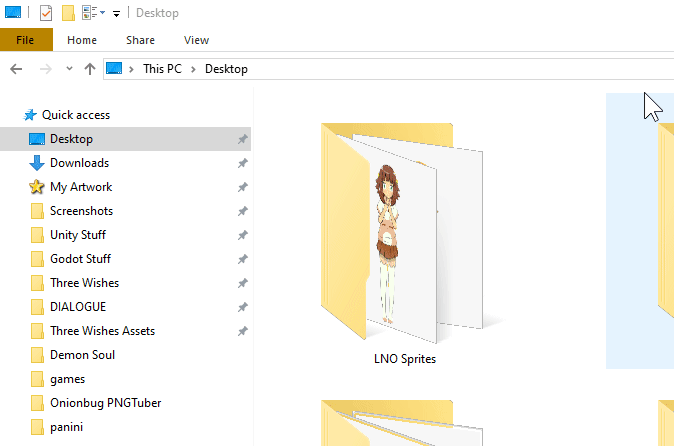Click the pin icon beside Unity Stuff
The height and width of the screenshot is (446, 674).
(x=243, y=235)
